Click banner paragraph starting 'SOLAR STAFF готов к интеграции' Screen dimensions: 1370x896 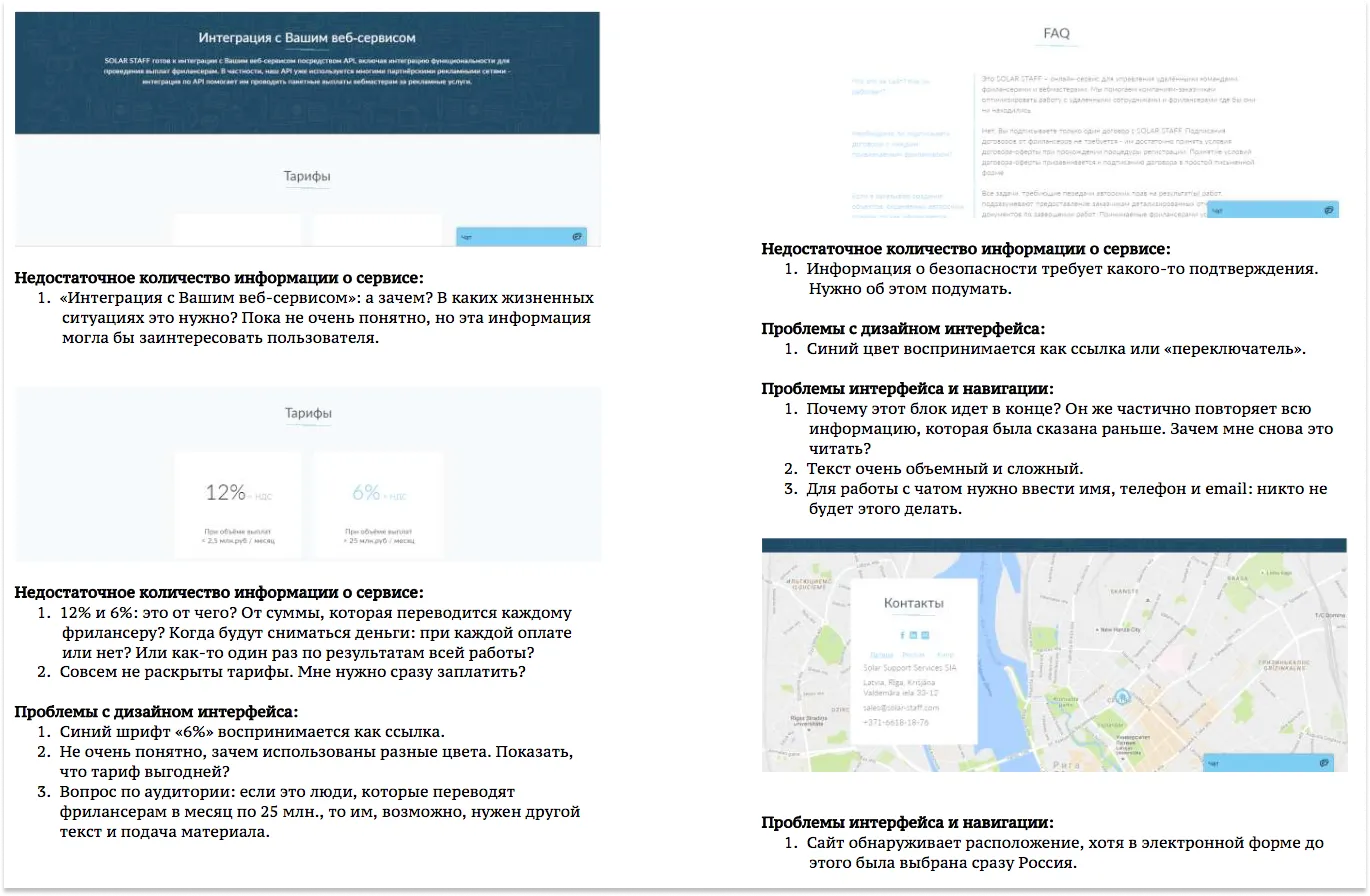(307, 71)
